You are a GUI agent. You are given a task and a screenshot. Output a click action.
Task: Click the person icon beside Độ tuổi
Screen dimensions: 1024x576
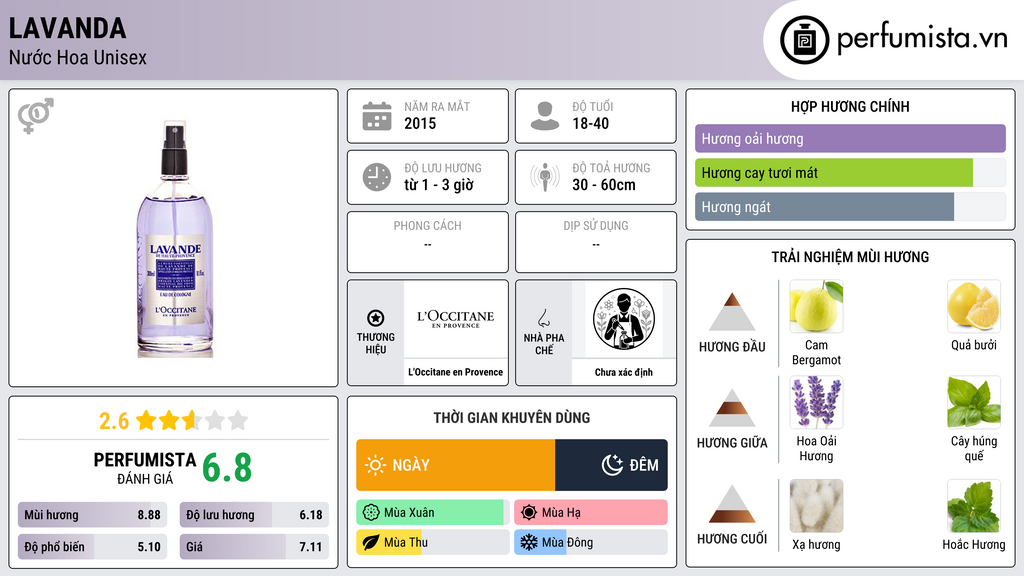[x=545, y=116]
